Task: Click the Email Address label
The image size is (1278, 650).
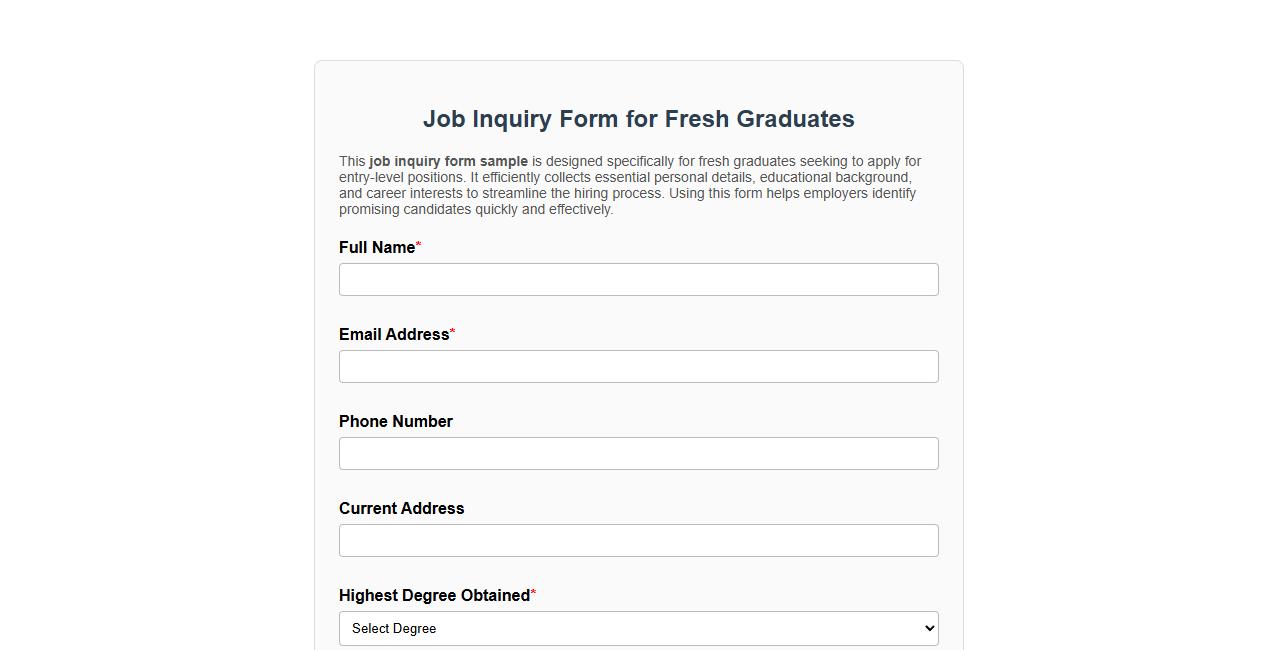Action: (392, 334)
